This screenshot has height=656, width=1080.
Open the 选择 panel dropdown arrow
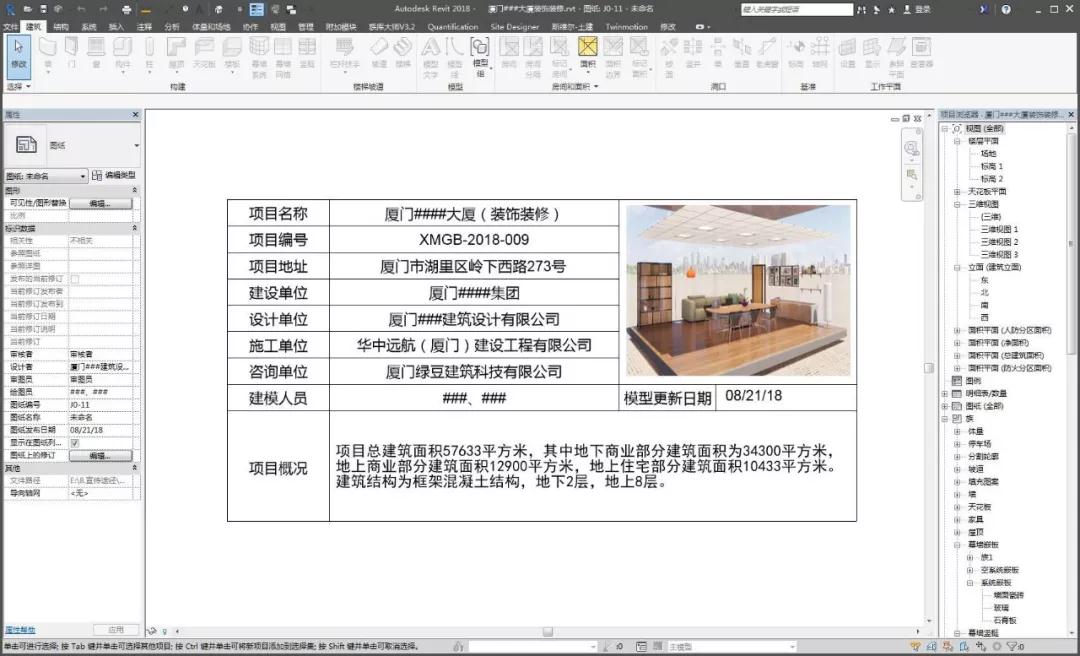click(x=28, y=87)
